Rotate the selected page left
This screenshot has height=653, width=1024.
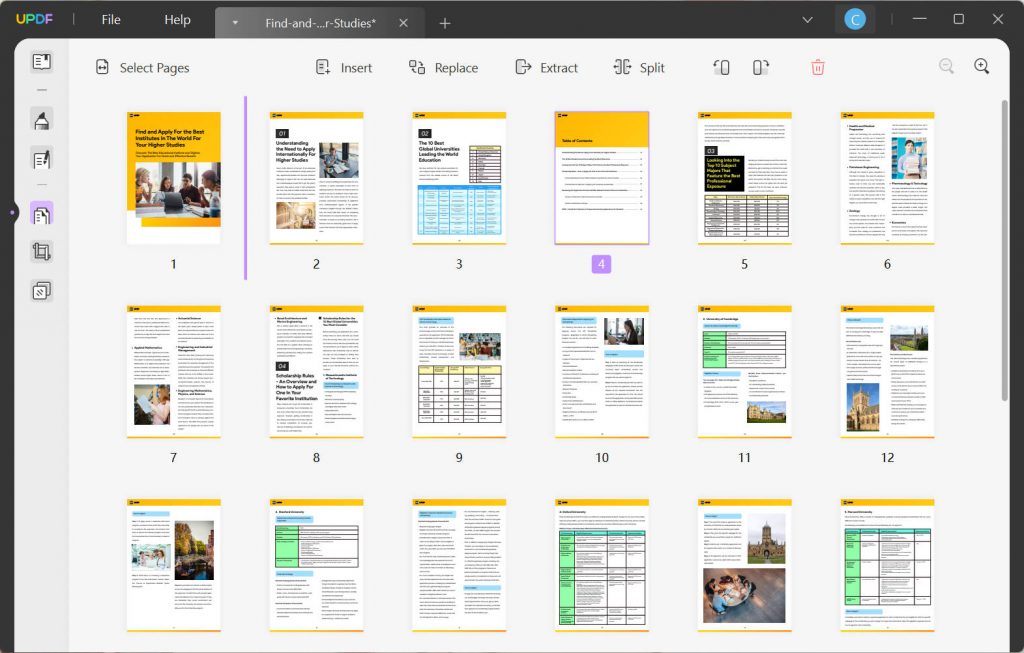click(720, 66)
